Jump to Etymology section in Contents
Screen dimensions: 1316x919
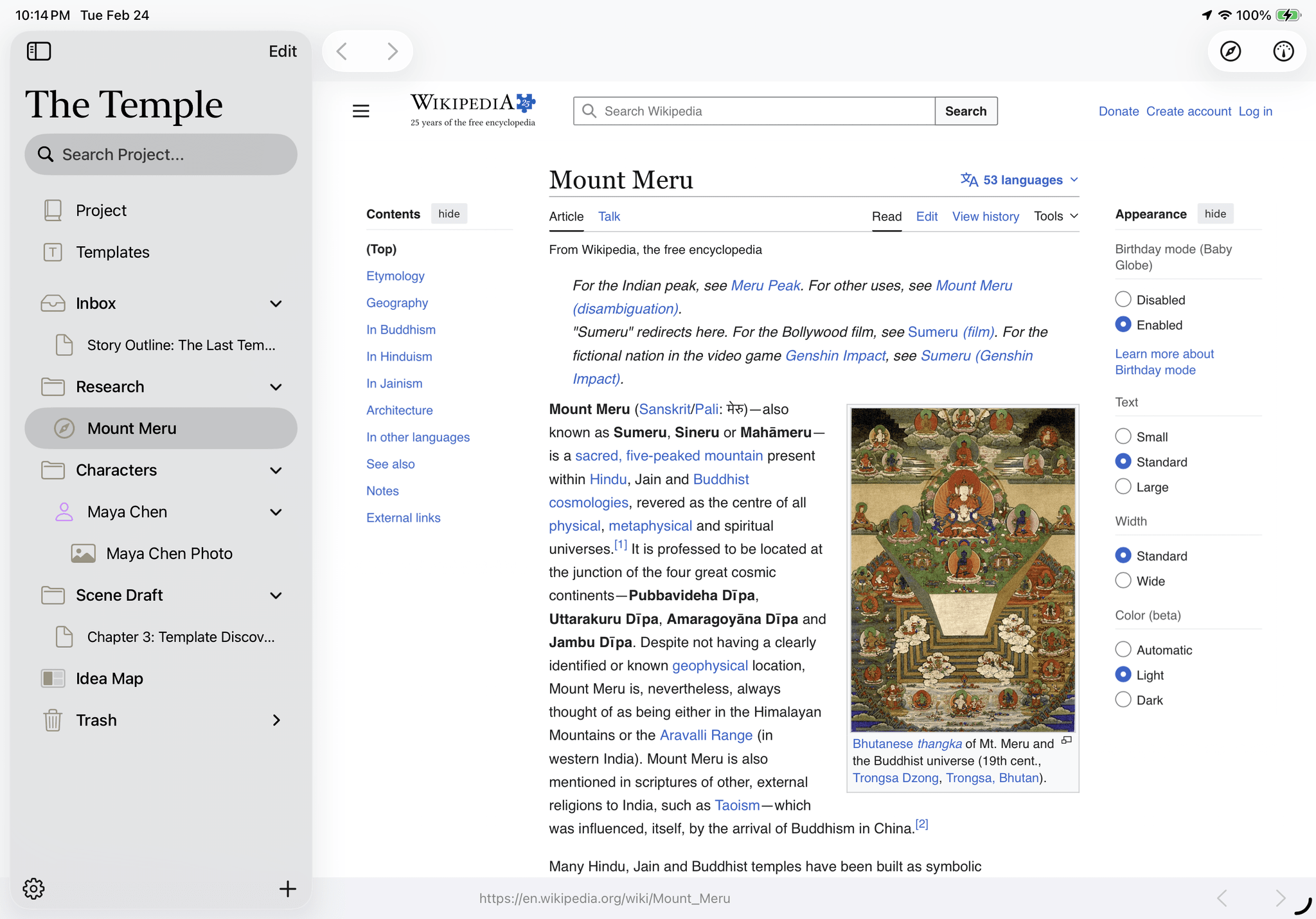tap(395, 276)
